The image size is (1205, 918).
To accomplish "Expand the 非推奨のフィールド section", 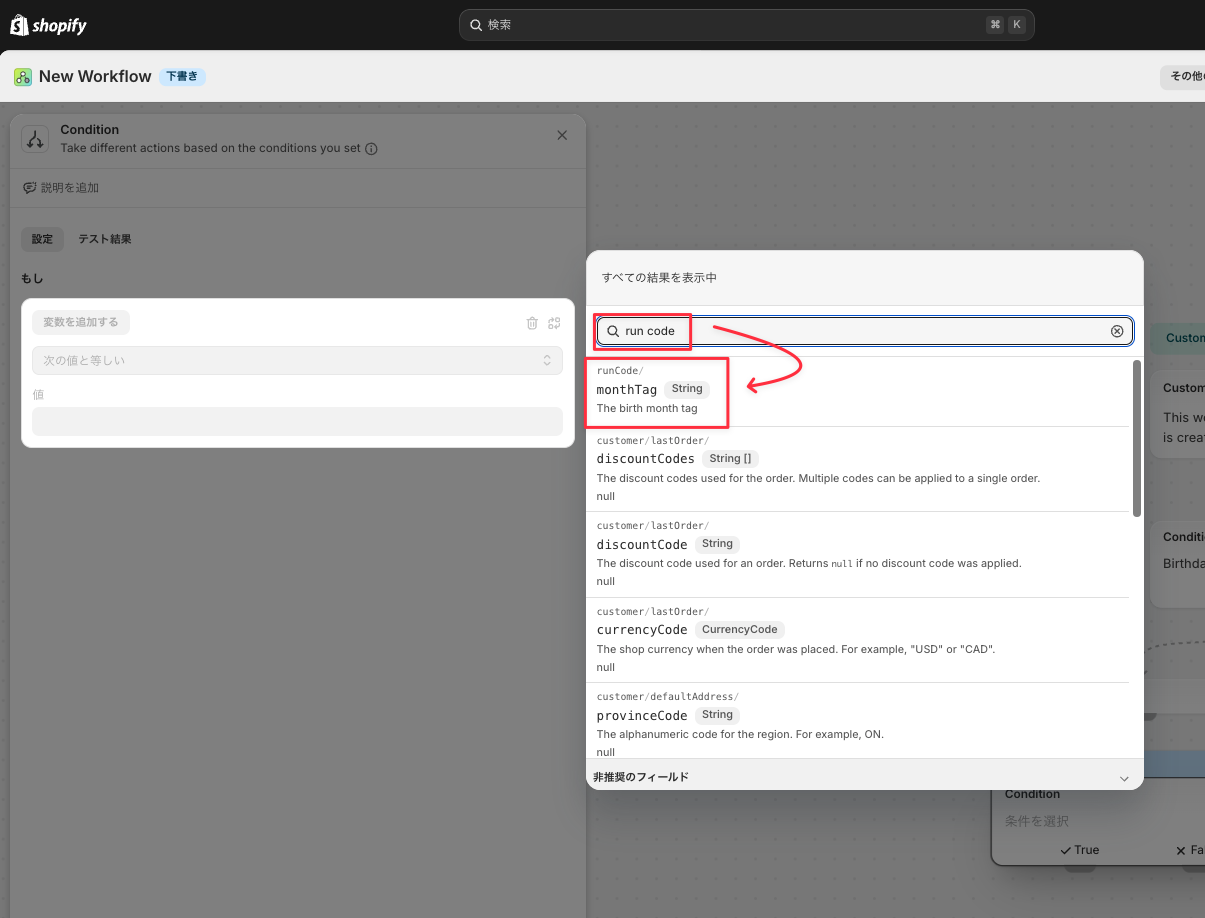I will point(865,777).
